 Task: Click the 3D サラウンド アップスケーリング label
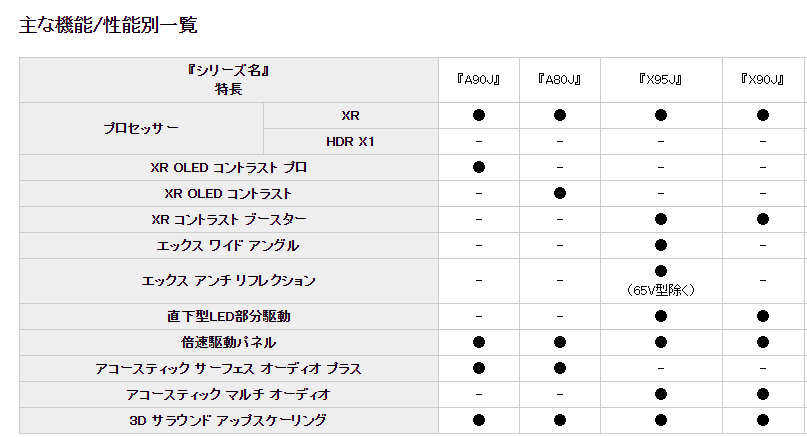click(229, 420)
